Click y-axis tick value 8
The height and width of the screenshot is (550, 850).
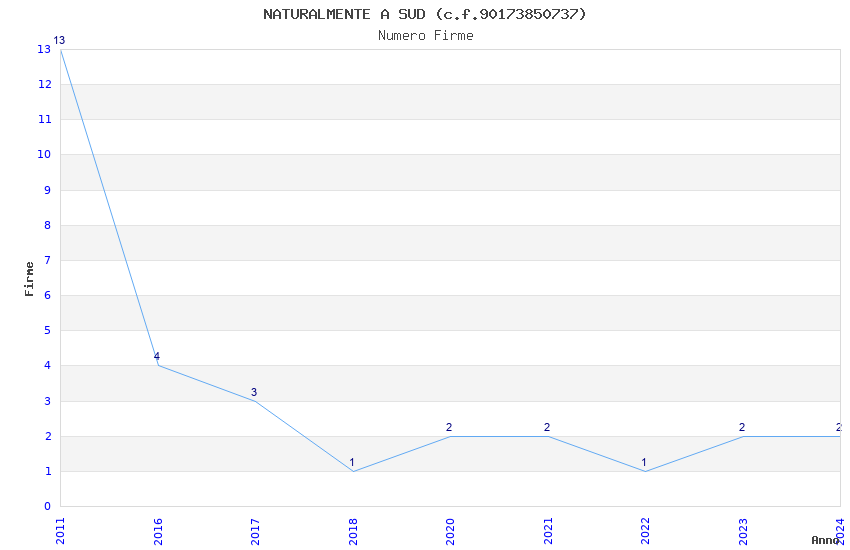pos(48,225)
